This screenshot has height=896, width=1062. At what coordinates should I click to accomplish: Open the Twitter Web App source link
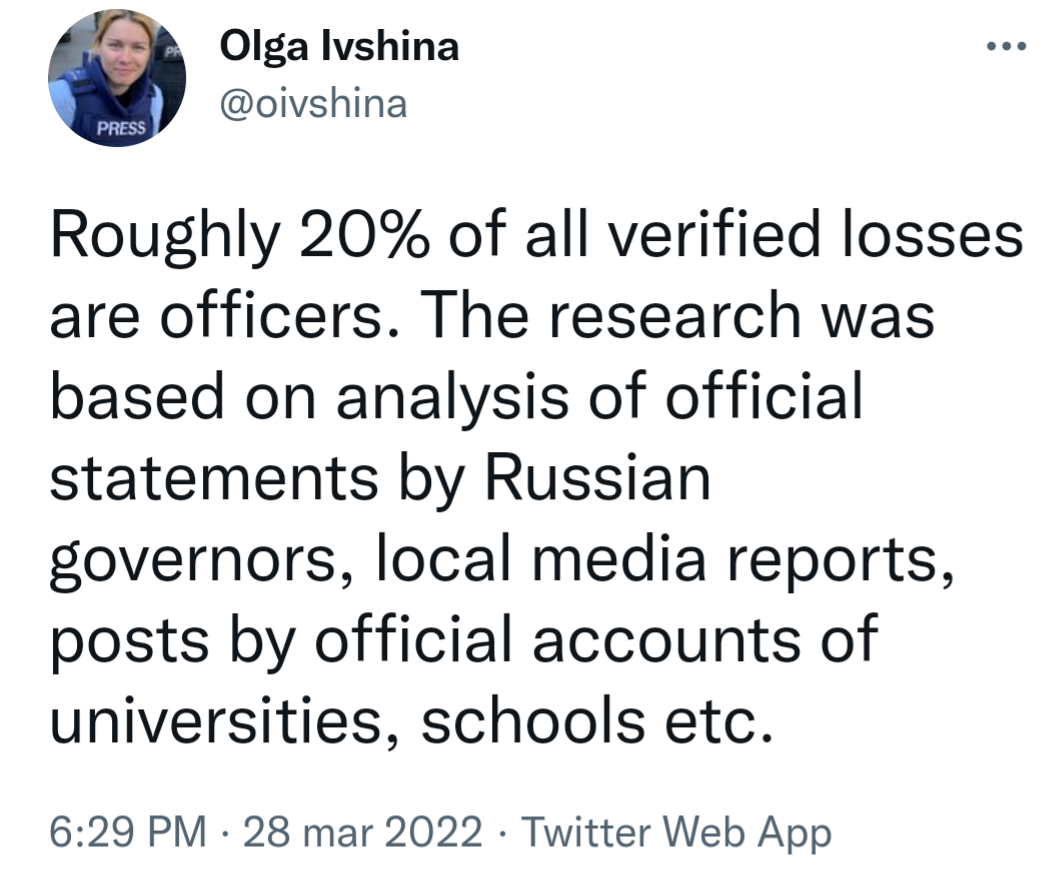click(x=676, y=832)
